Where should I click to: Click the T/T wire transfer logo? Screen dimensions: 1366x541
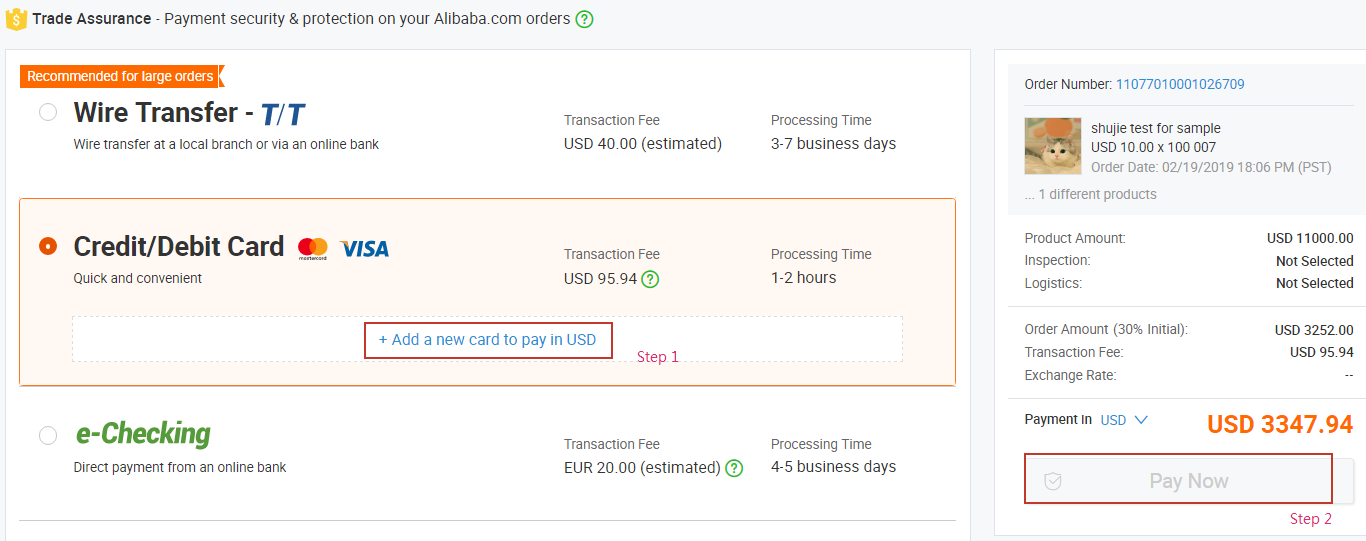(283, 114)
